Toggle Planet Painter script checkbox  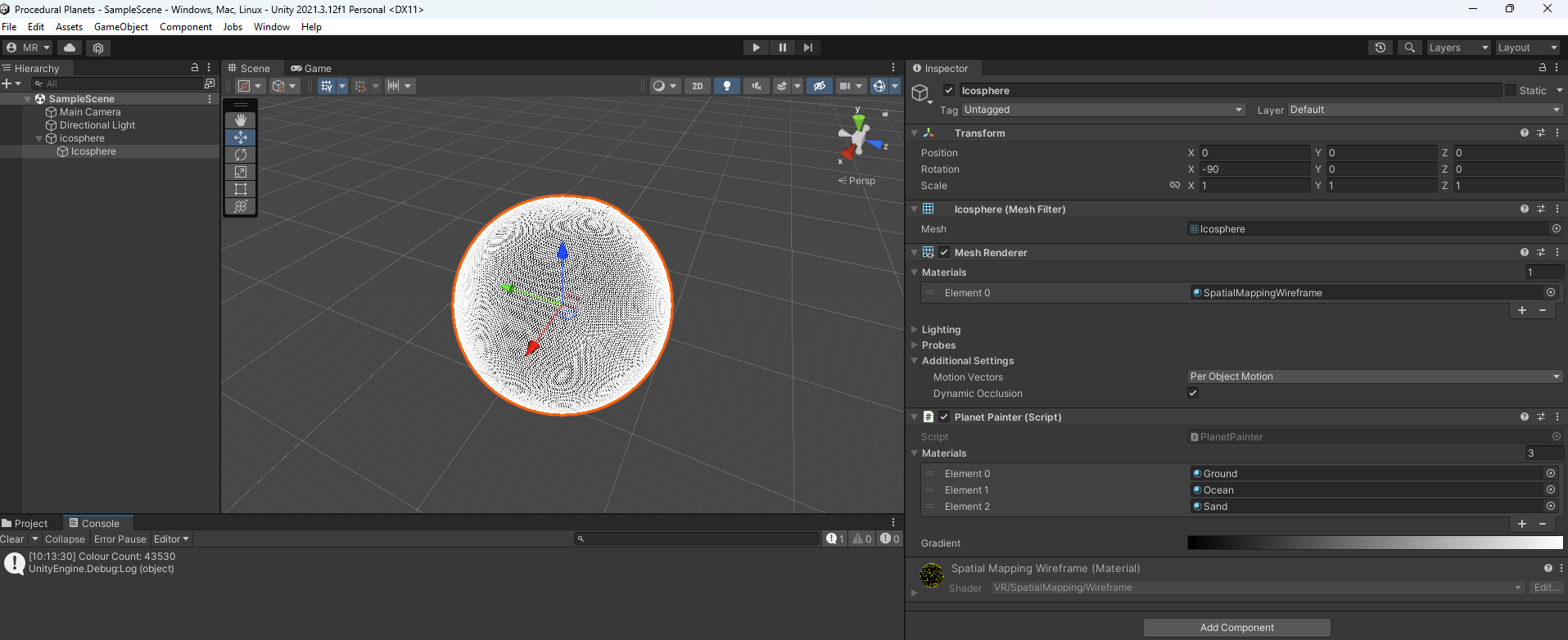(x=944, y=417)
